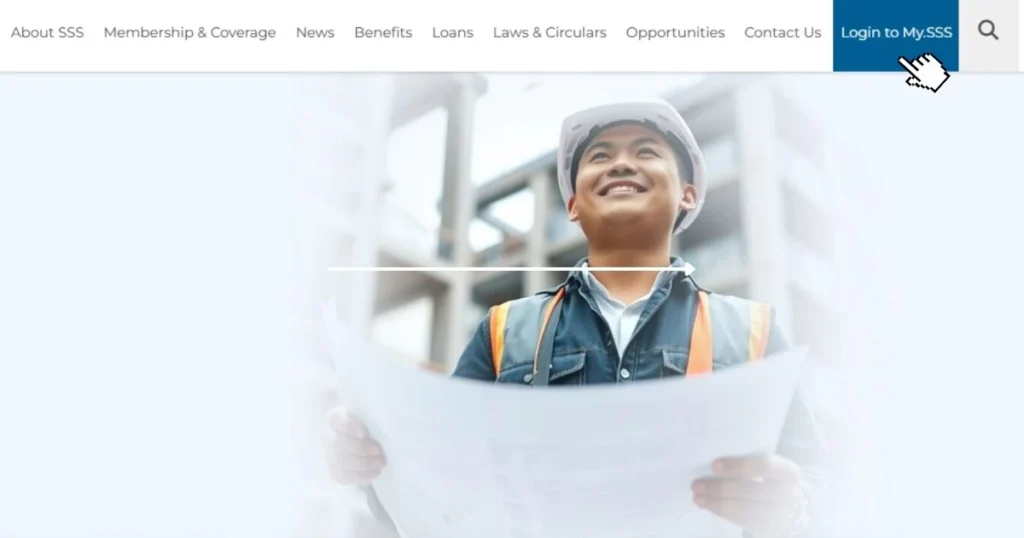Open the About SSS menu

pos(47,33)
